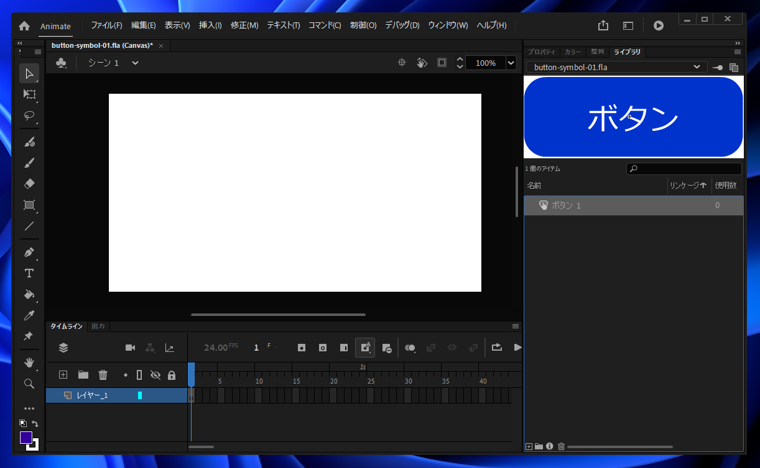Add a camera in timeline

[x=130, y=347]
